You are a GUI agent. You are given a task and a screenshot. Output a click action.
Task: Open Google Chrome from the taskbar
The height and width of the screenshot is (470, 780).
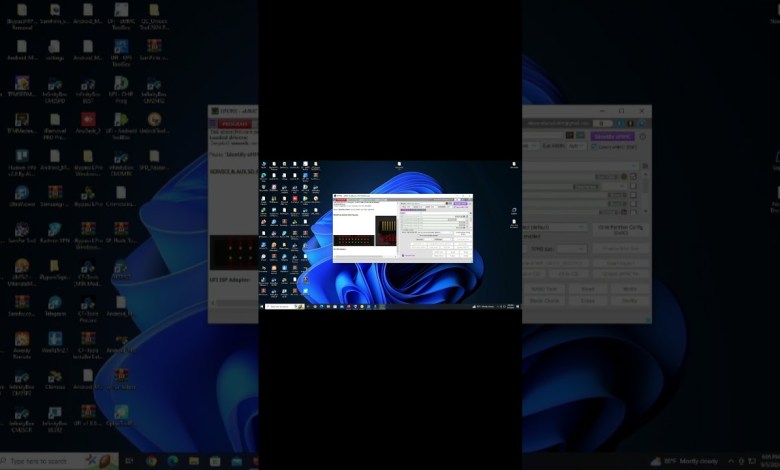[x=151, y=461]
